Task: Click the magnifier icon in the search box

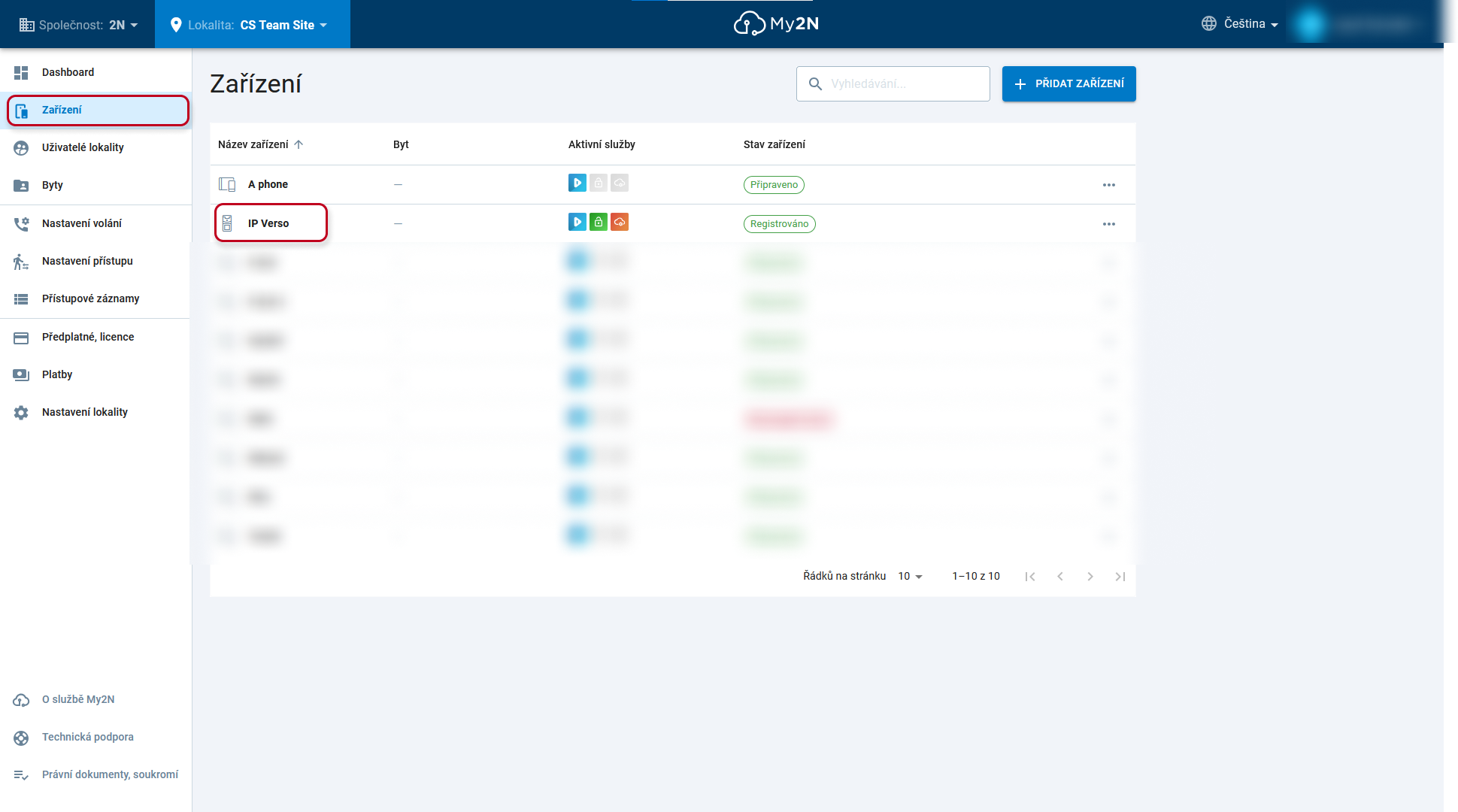Action: [815, 83]
